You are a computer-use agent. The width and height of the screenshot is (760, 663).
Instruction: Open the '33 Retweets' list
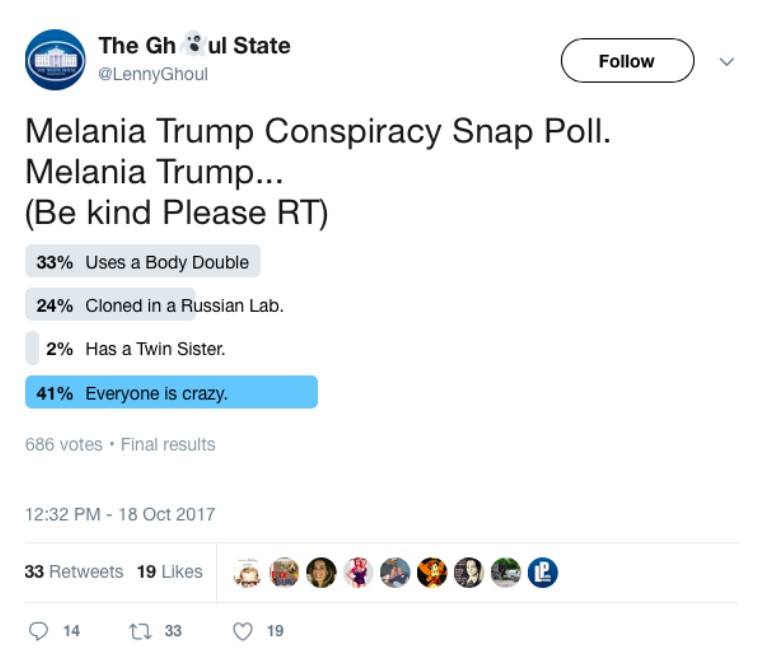pos(74,572)
